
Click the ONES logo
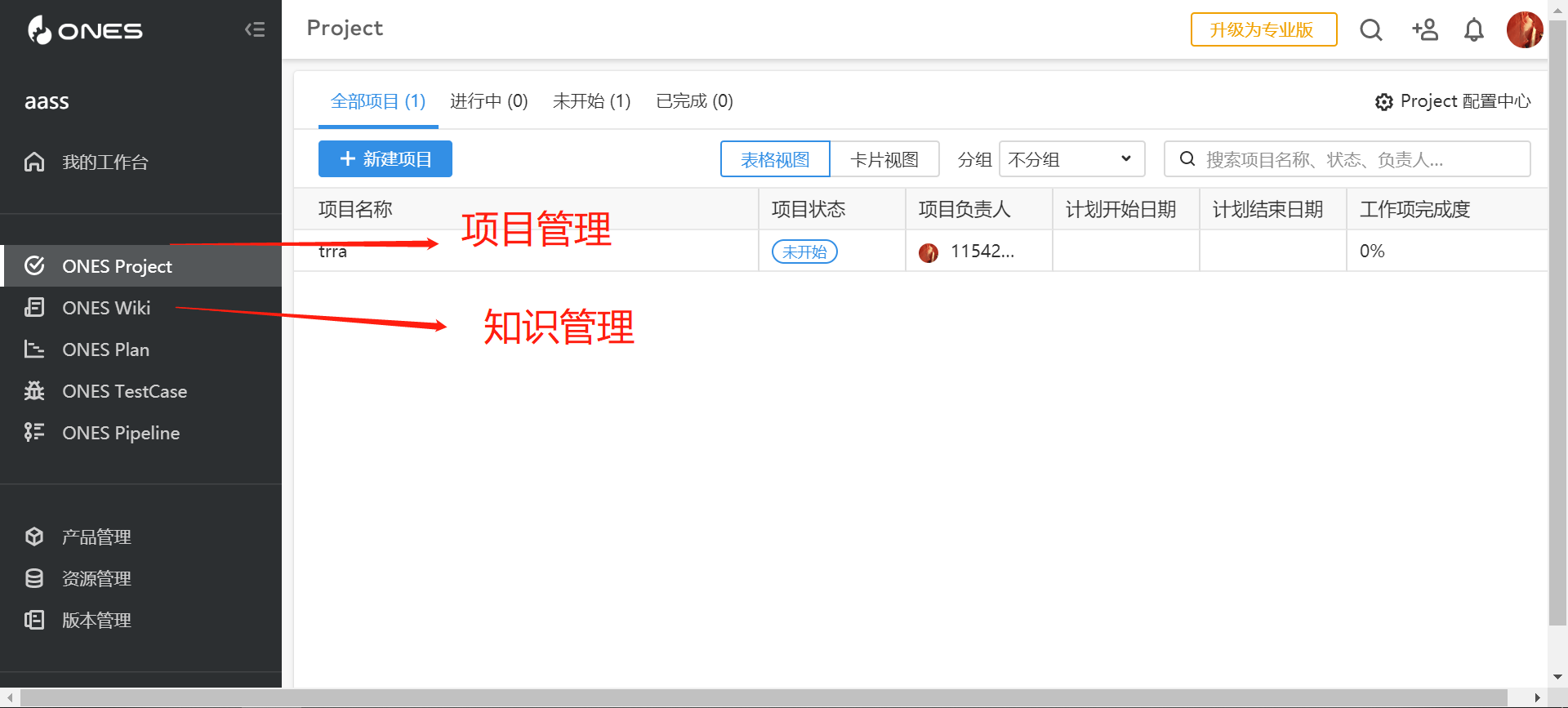[x=85, y=30]
